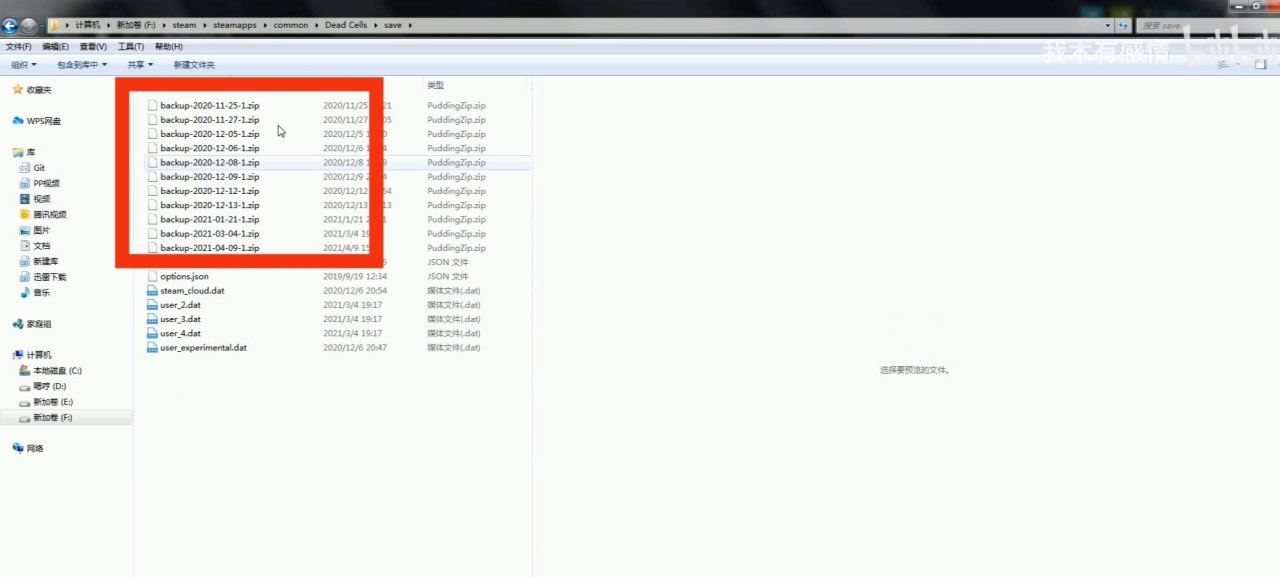1280x577 pixels.
Task: Click the Back navigation arrow
Action: (10, 26)
